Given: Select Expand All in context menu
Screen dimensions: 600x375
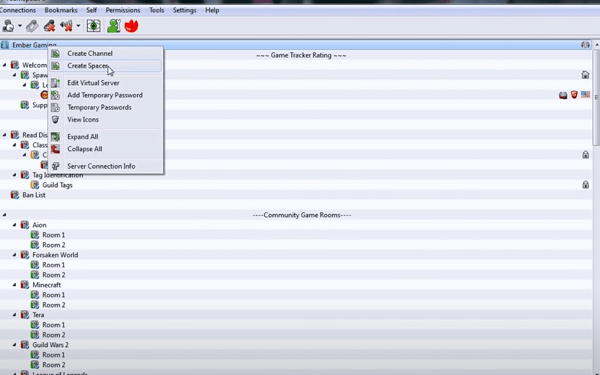Looking at the screenshot, I should point(106,137).
